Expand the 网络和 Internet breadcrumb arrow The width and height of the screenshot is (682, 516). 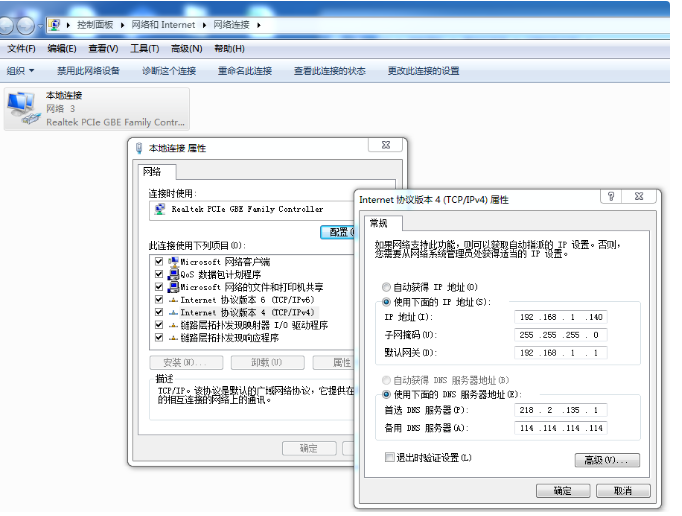(x=204, y=24)
